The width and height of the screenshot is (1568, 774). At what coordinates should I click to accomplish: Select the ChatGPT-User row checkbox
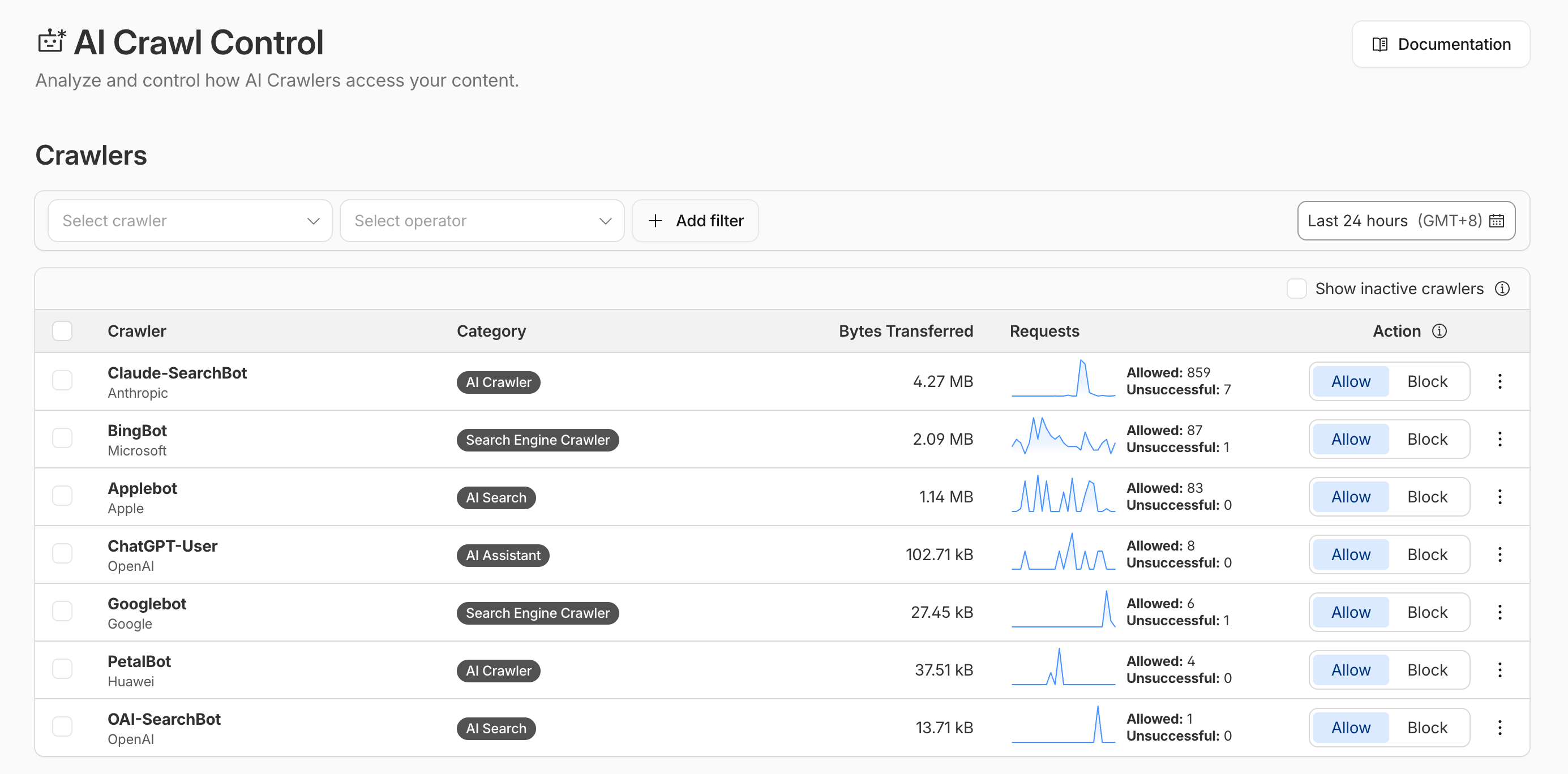(x=62, y=554)
